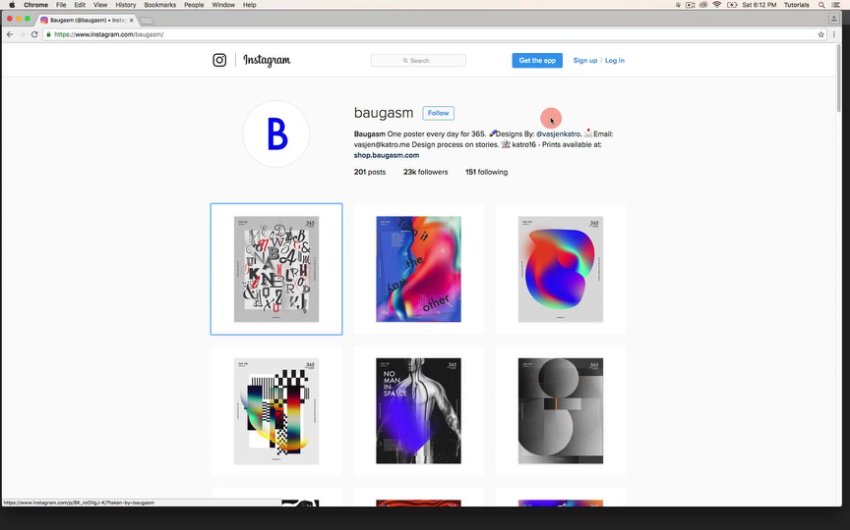Select the Baugasm Instagram browser tab
Viewport: 850px width, 530px height.
tap(87, 20)
